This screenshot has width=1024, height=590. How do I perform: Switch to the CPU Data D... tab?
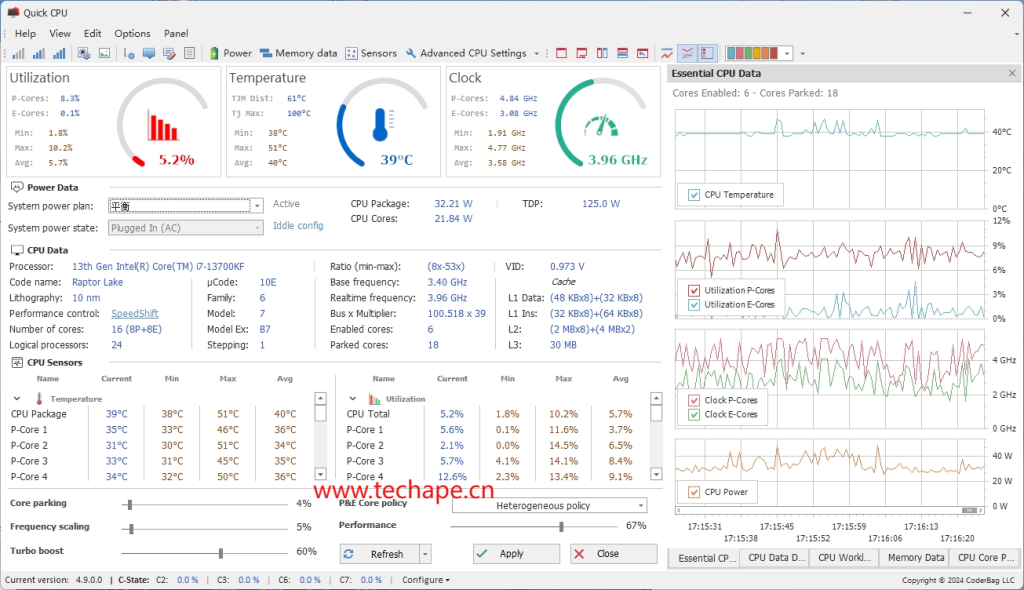coord(776,558)
